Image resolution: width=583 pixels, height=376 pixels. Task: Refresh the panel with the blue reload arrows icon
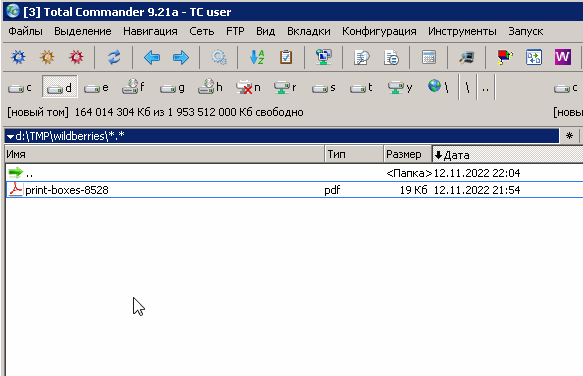114,57
